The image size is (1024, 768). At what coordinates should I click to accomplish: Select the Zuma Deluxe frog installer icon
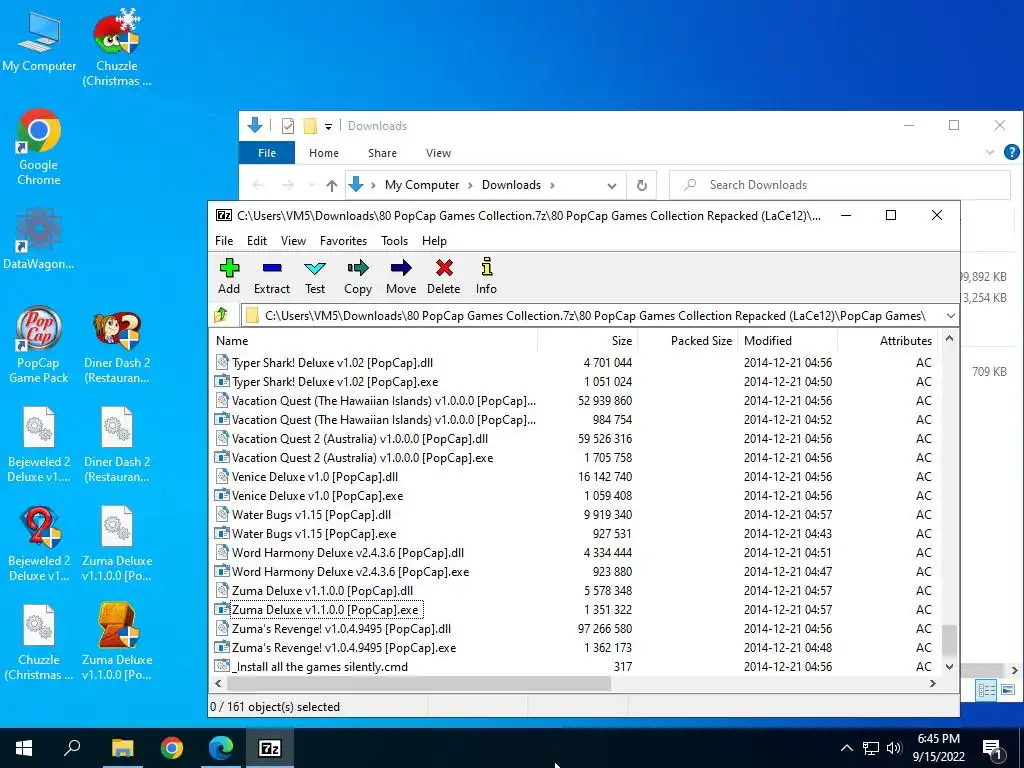pos(117,643)
